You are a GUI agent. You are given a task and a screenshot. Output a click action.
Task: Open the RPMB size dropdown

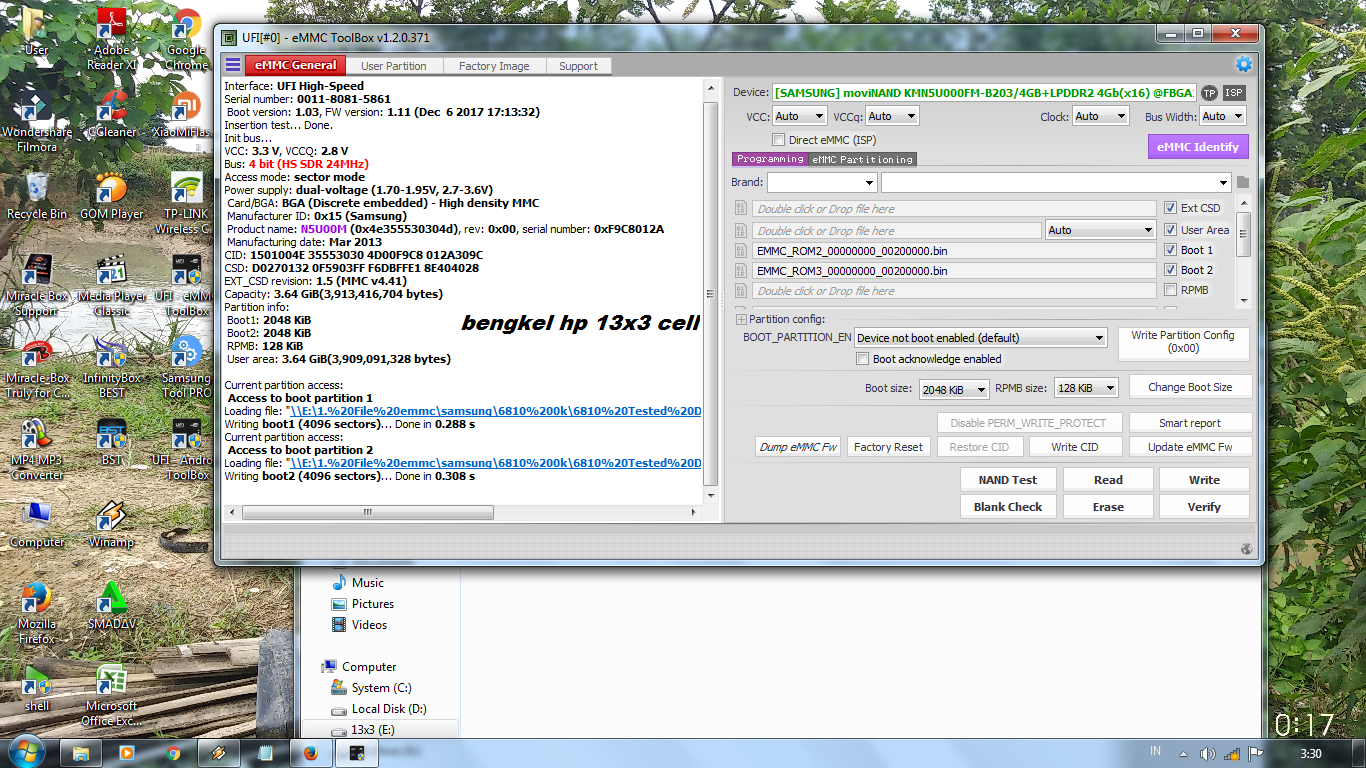(x=1086, y=389)
